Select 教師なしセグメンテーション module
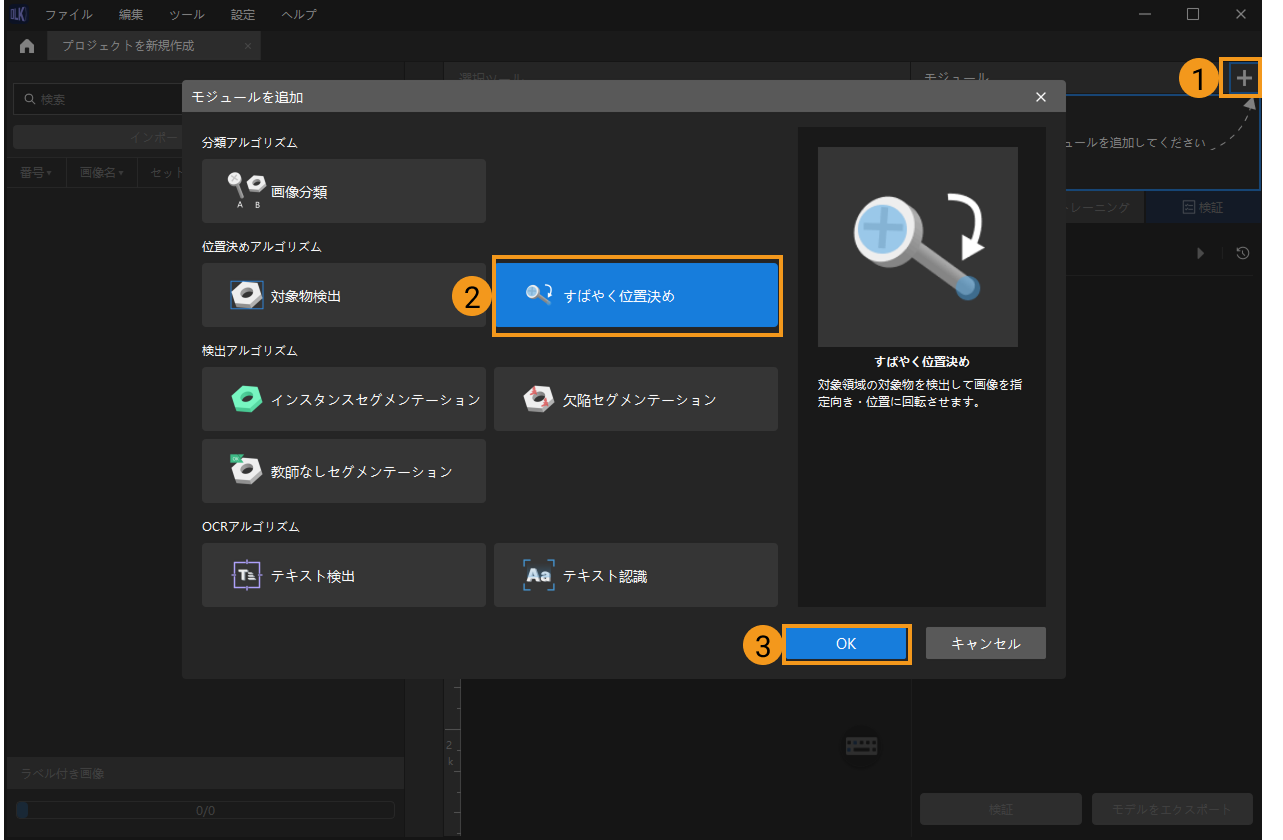The width and height of the screenshot is (1283, 840). point(343,471)
